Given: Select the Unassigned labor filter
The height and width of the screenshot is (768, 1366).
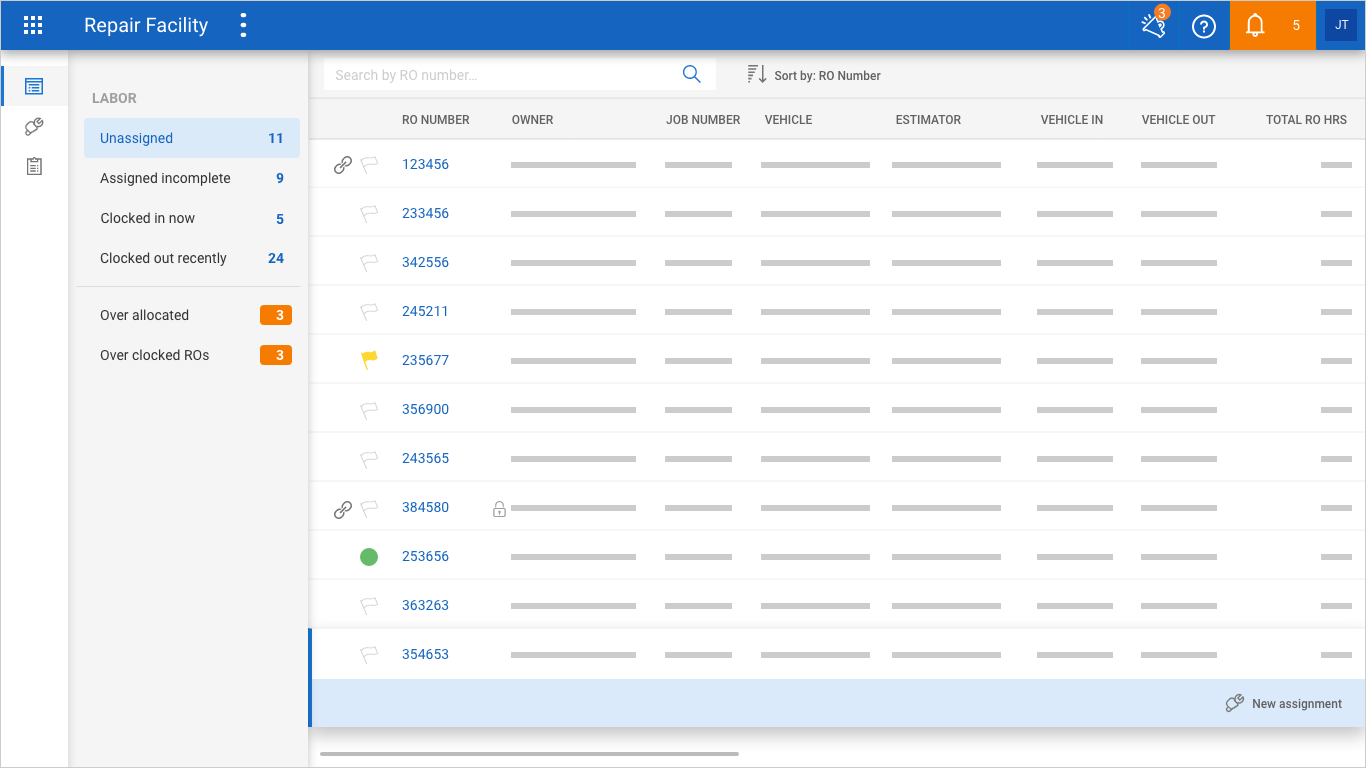Looking at the screenshot, I should click(191, 138).
